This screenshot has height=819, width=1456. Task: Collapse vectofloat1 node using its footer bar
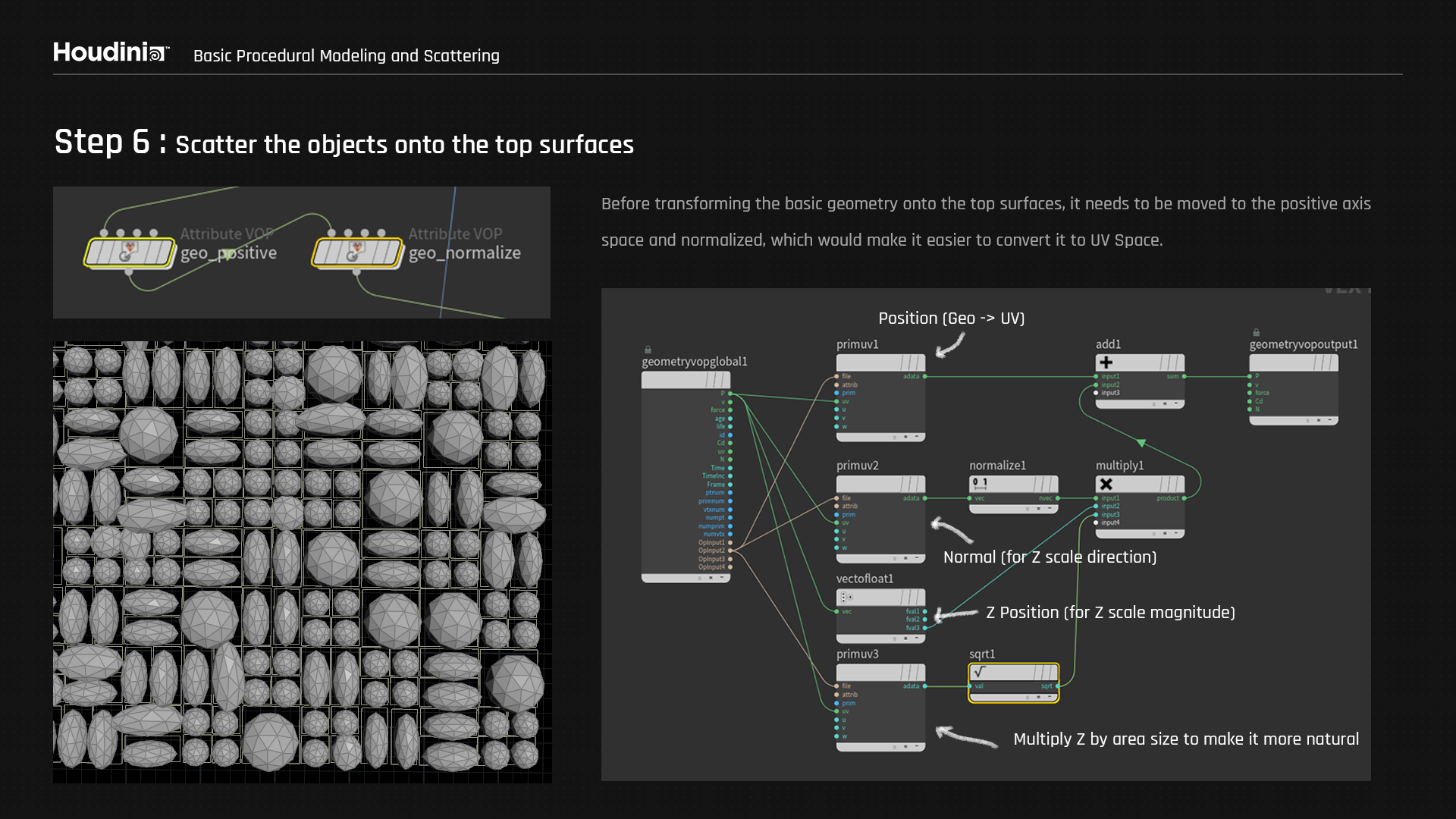tap(880, 639)
